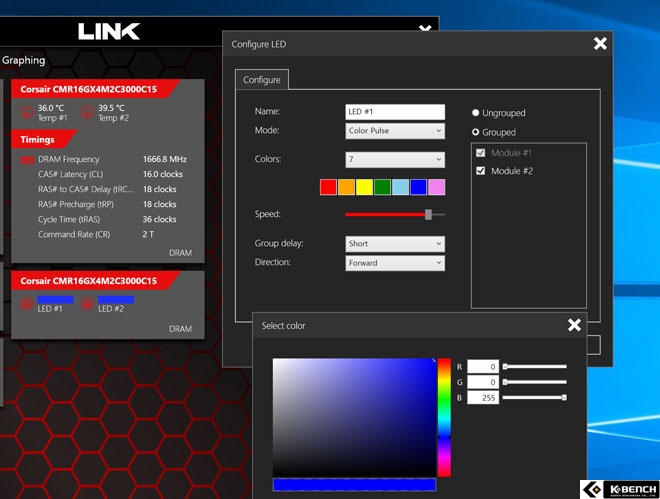The width and height of the screenshot is (660, 499).
Task: Click the B channel slider handle
Action: 564,398
